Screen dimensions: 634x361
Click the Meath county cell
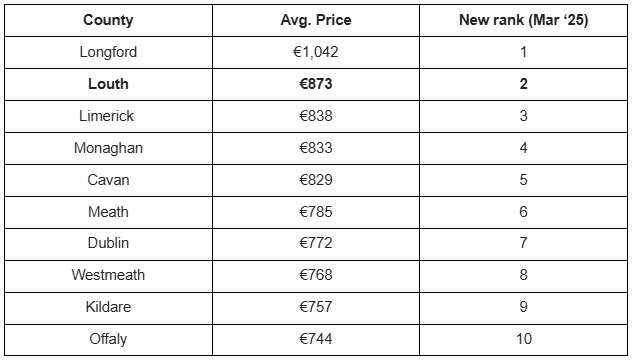point(108,212)
